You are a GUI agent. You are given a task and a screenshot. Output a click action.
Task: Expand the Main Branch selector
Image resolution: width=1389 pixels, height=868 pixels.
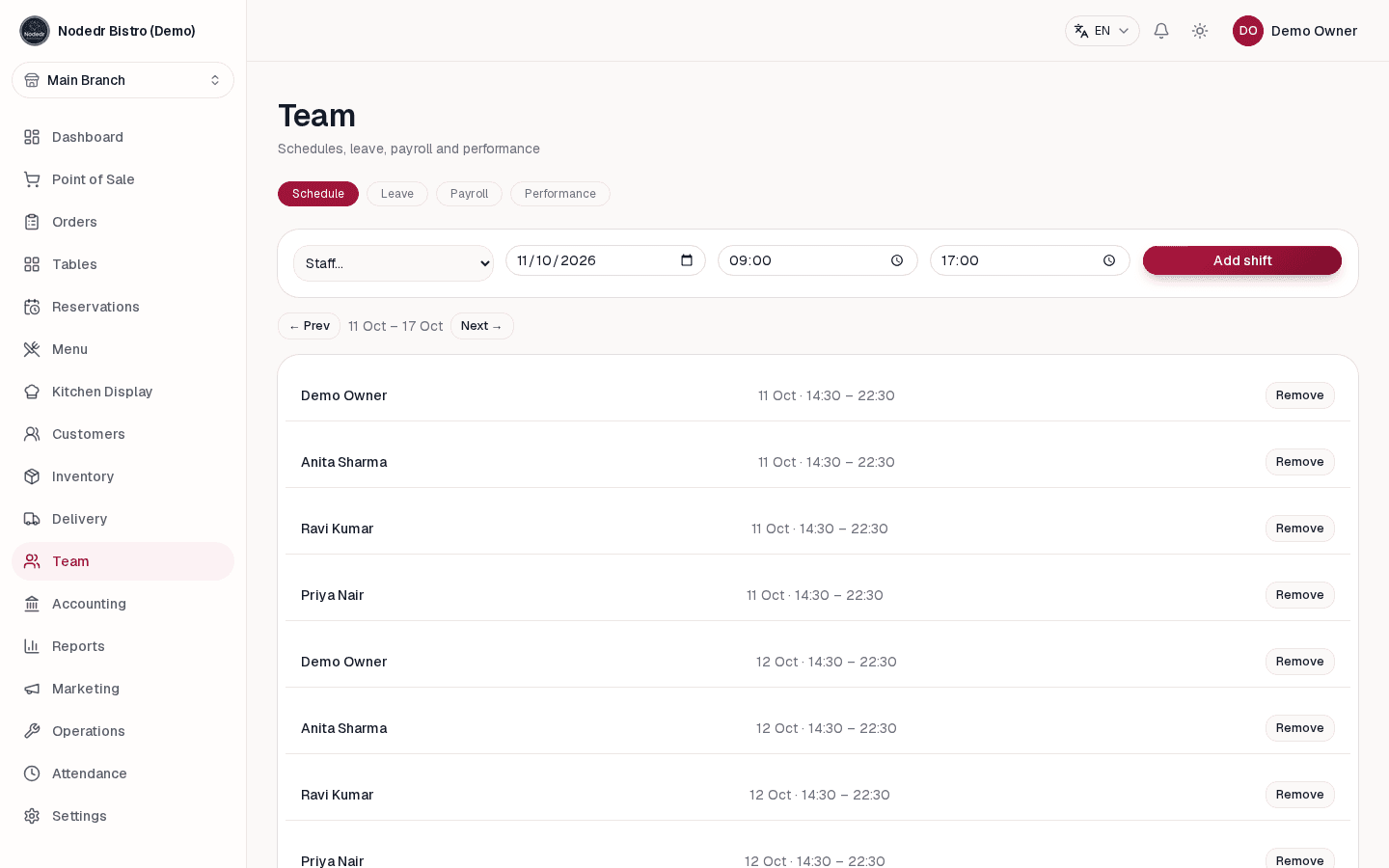point(123,80)
